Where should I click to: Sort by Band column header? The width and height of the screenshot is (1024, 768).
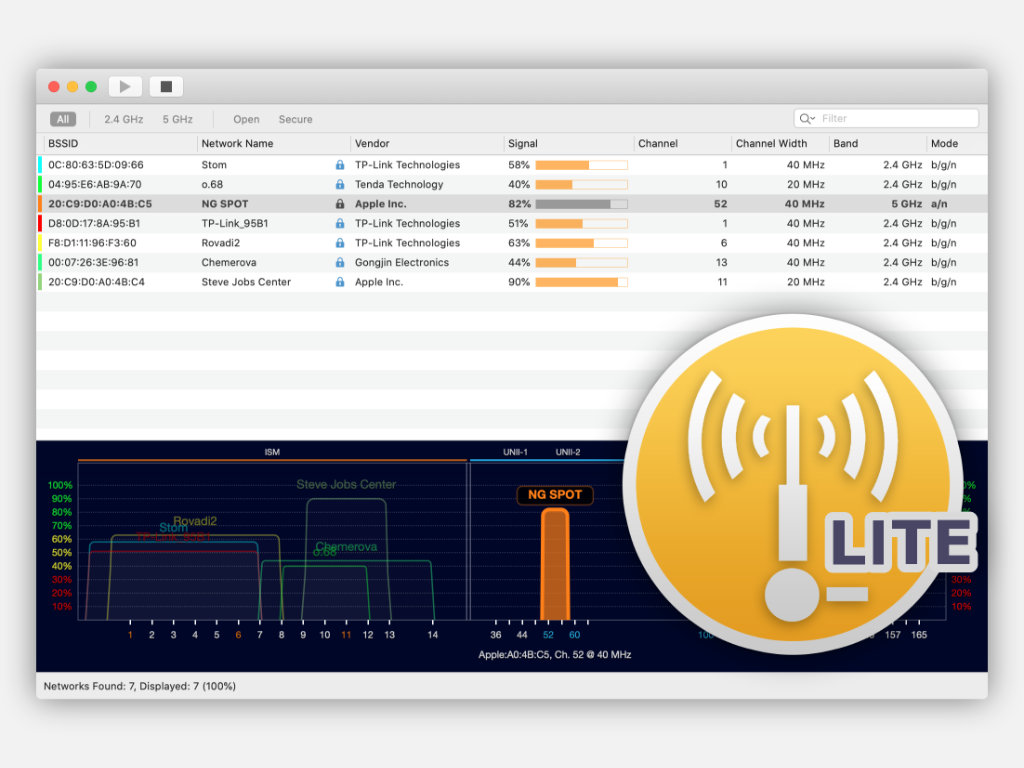(845, 143)
